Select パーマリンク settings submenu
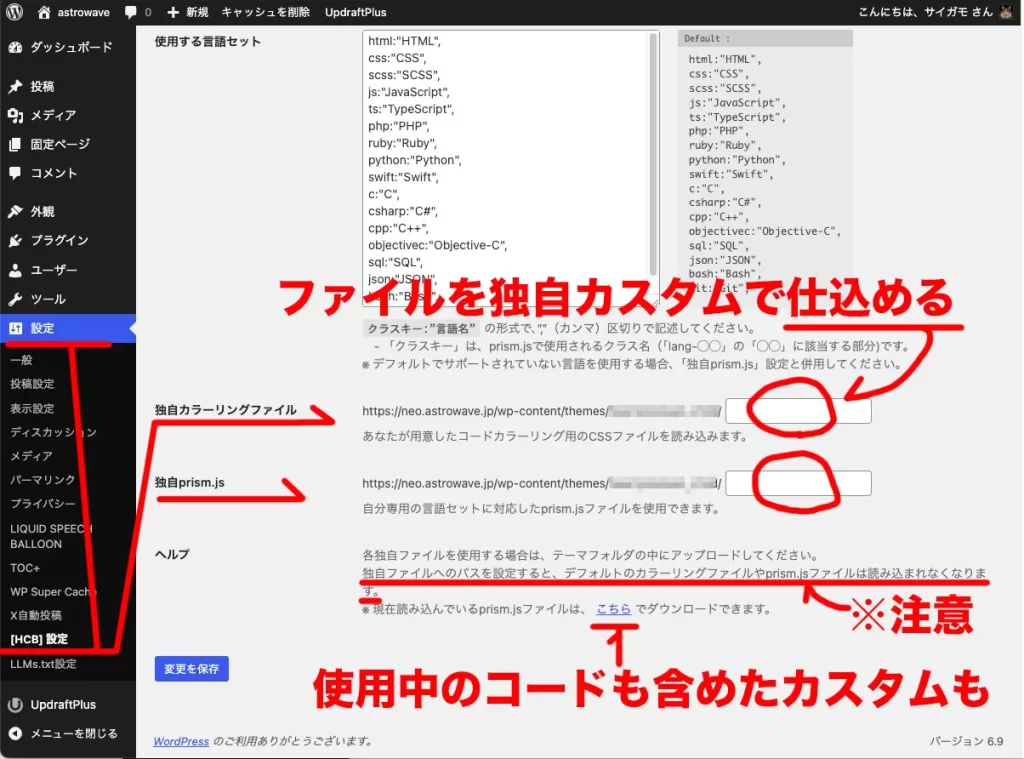This screenshot has height=759, width=1024. click(42, 480)
